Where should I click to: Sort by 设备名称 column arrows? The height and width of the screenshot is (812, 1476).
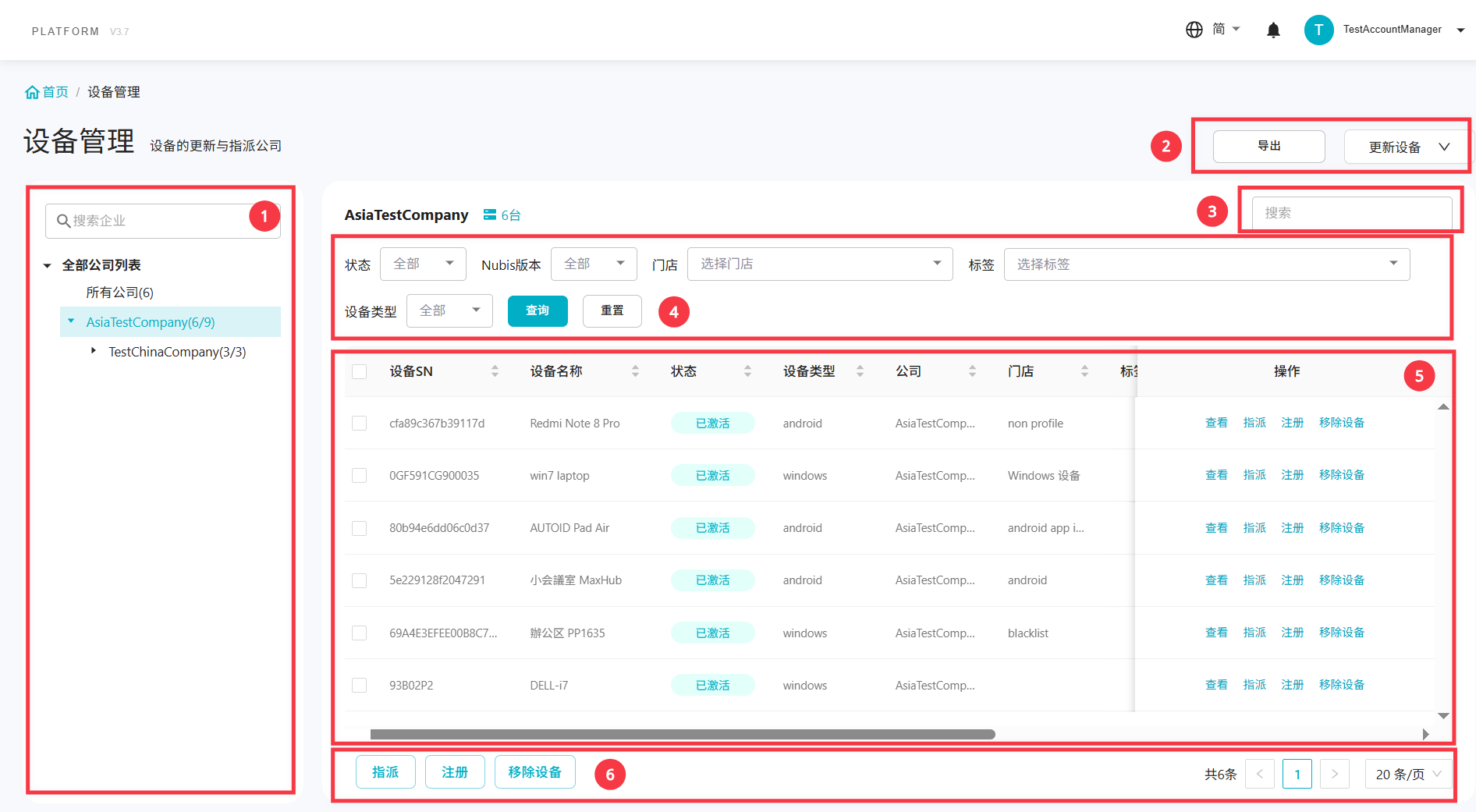[635, 371]
